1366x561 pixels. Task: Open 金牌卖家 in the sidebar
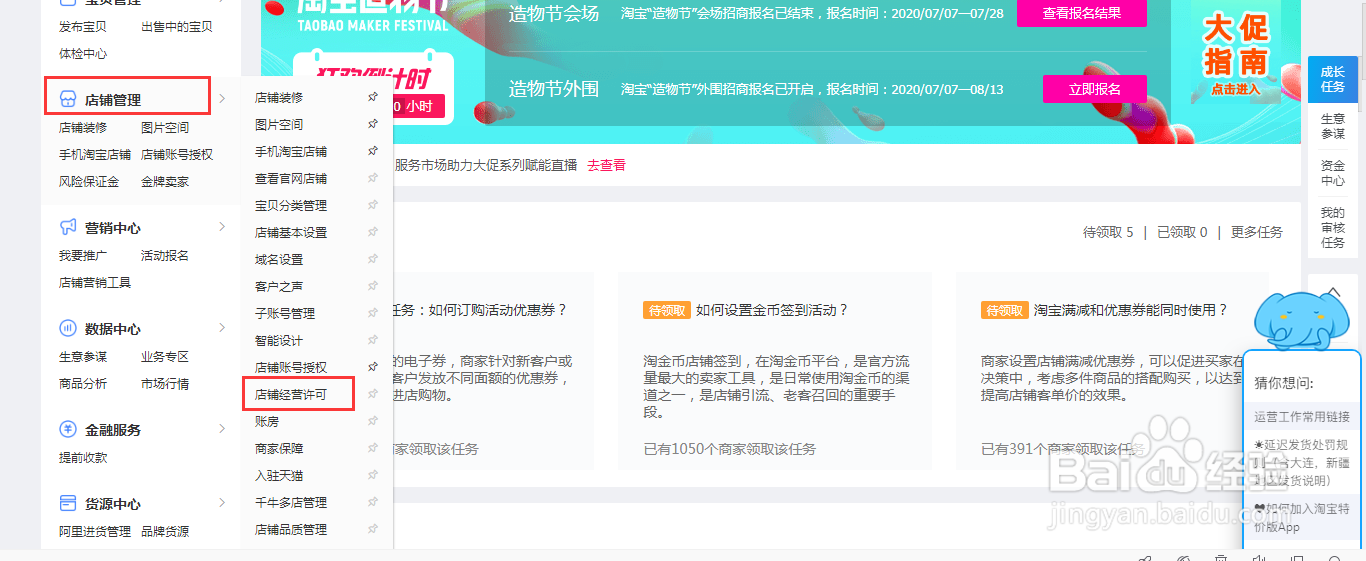tap(165, 182)
